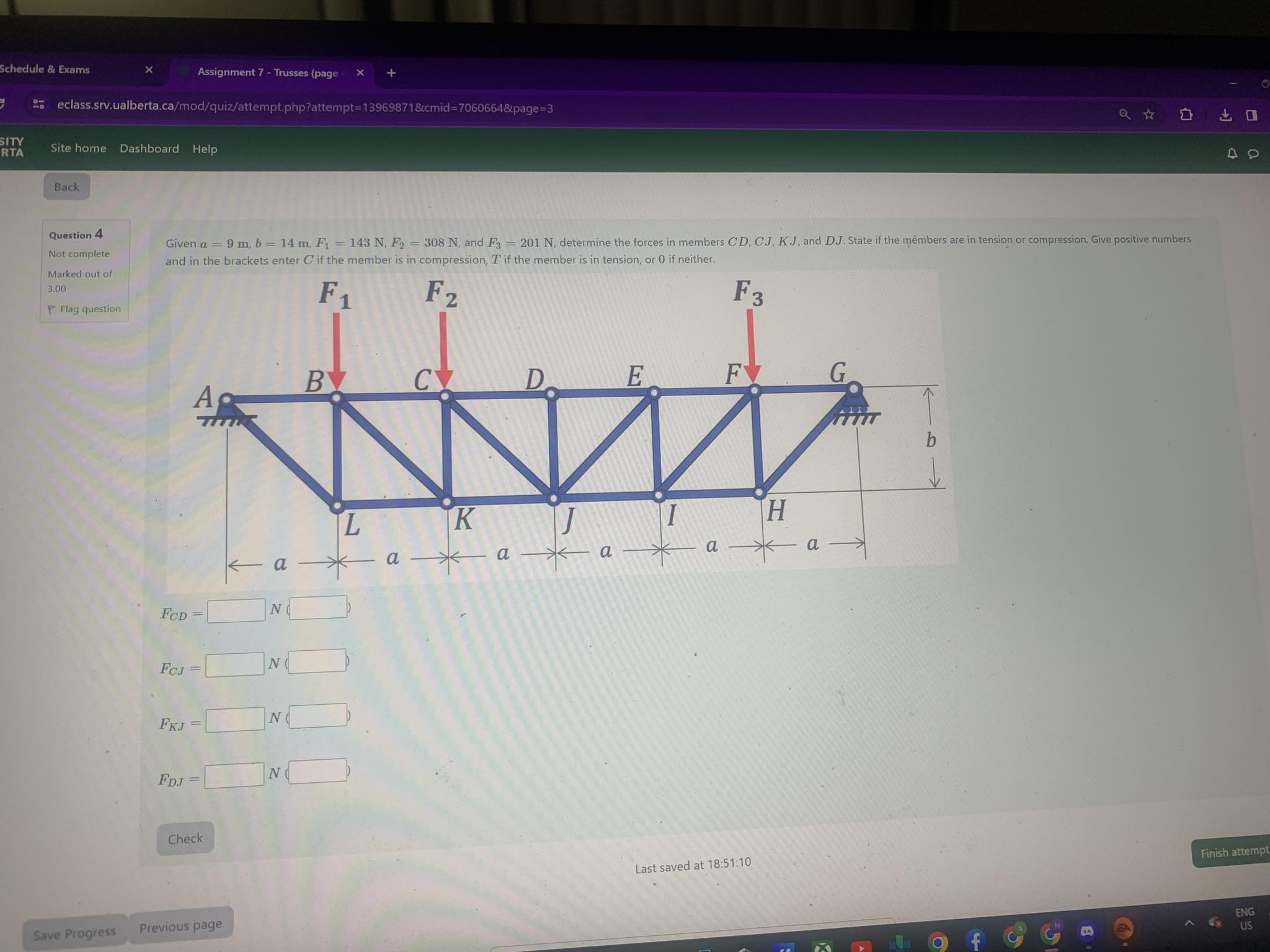Screen dimensions: 1270x952
Task: Flag question 4 for review
Action: click(x=84, y=309)
